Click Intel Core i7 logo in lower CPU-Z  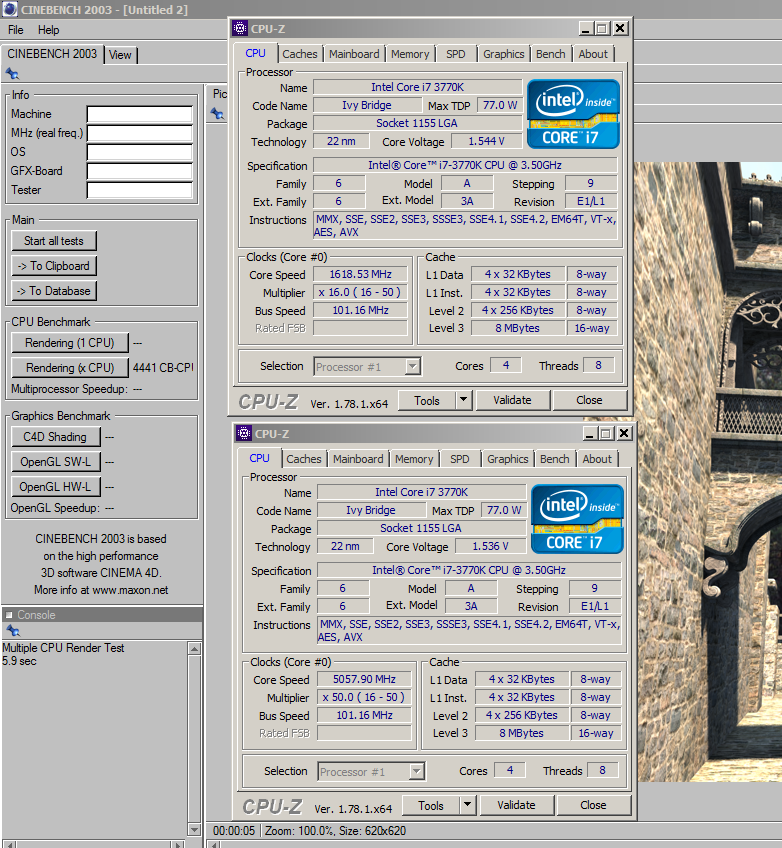point(577,519)
